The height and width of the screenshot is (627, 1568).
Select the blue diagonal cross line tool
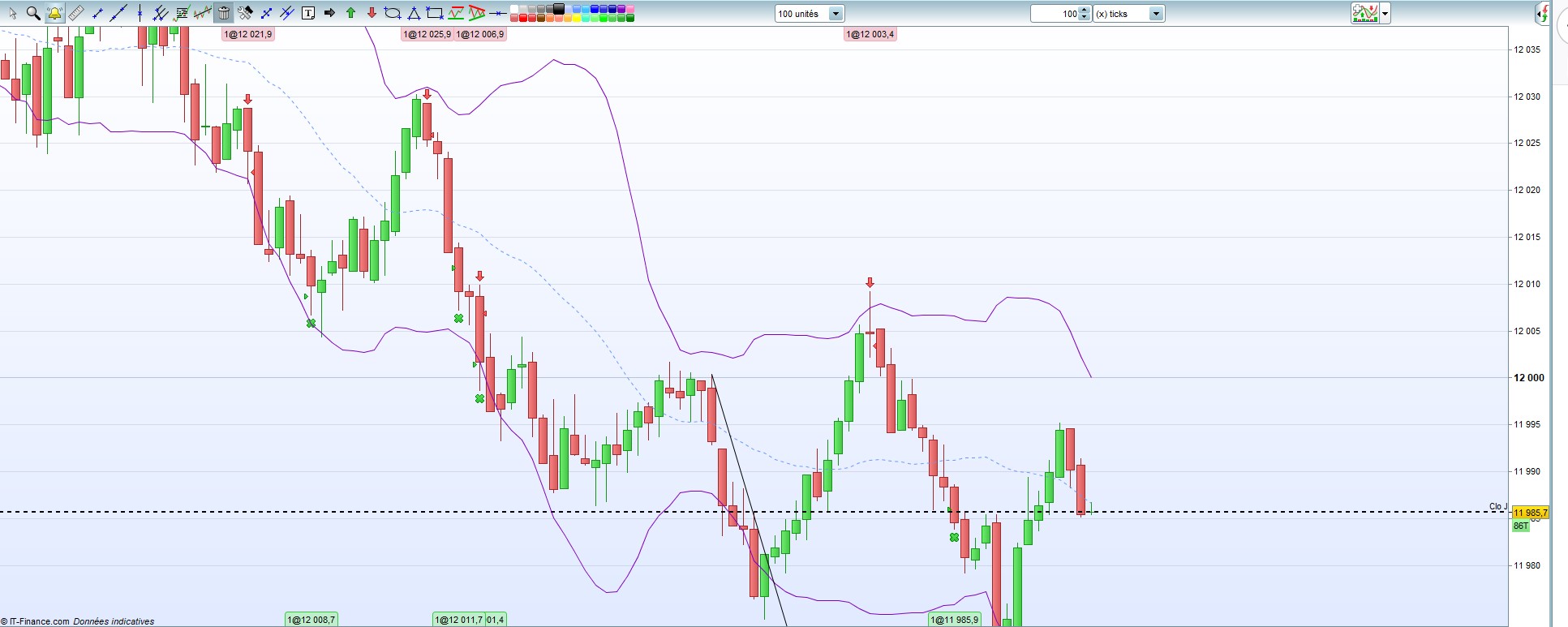[266, 13]
